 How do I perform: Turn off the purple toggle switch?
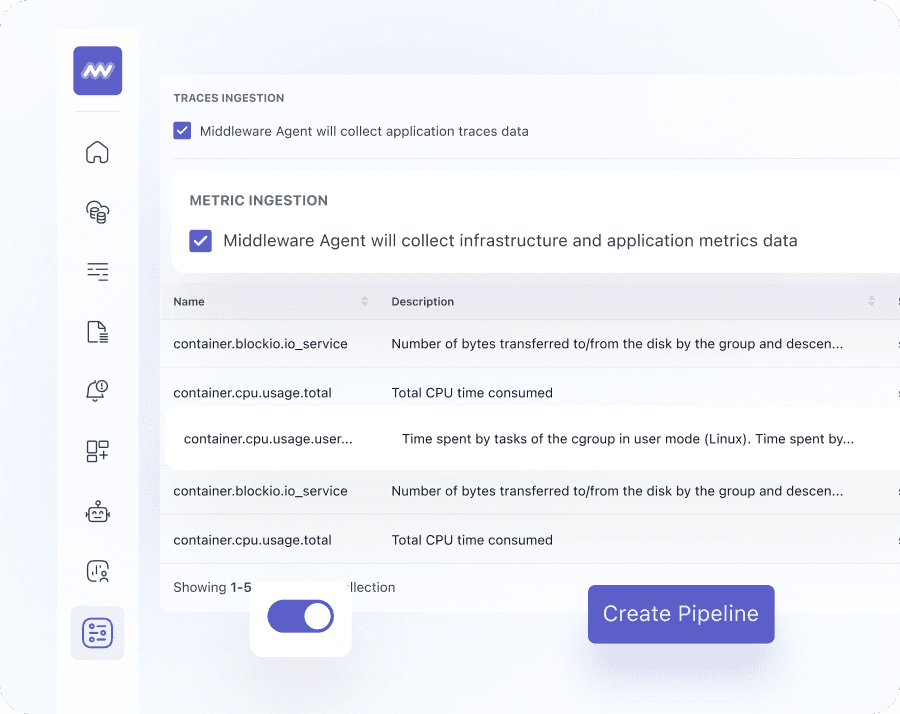[301, 616]
